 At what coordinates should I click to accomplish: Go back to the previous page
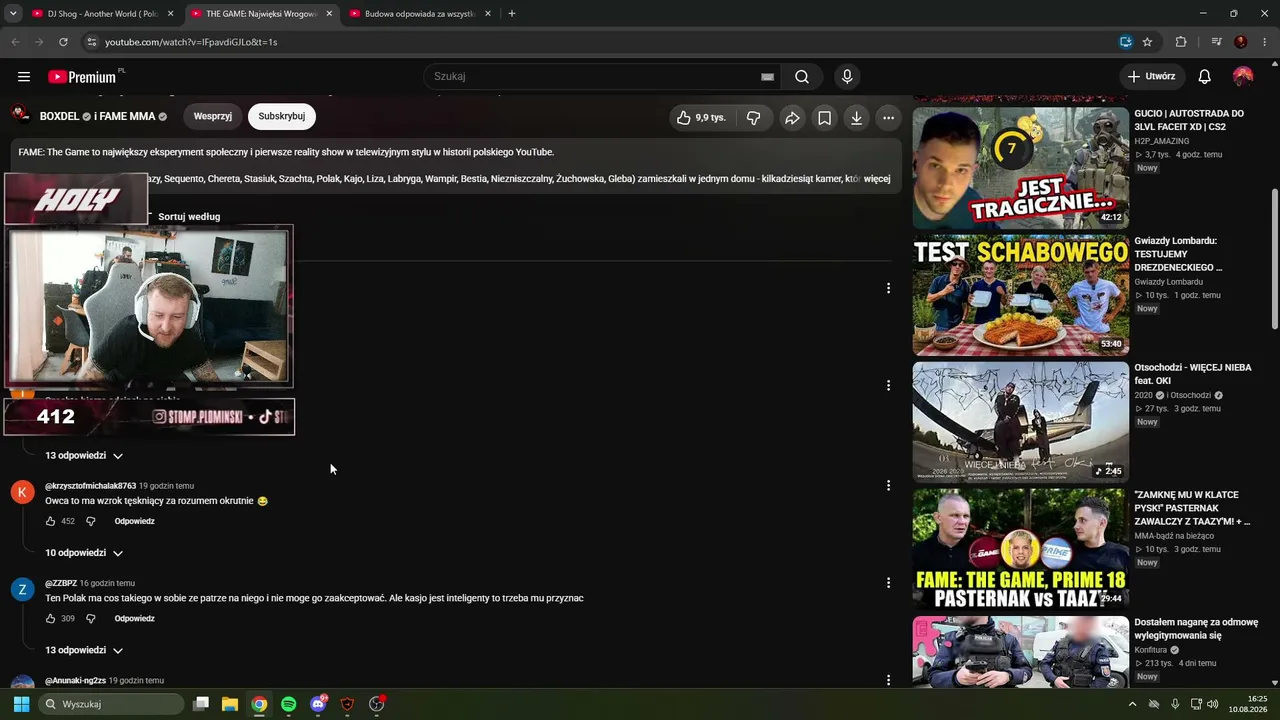click(x=15, y=42)
